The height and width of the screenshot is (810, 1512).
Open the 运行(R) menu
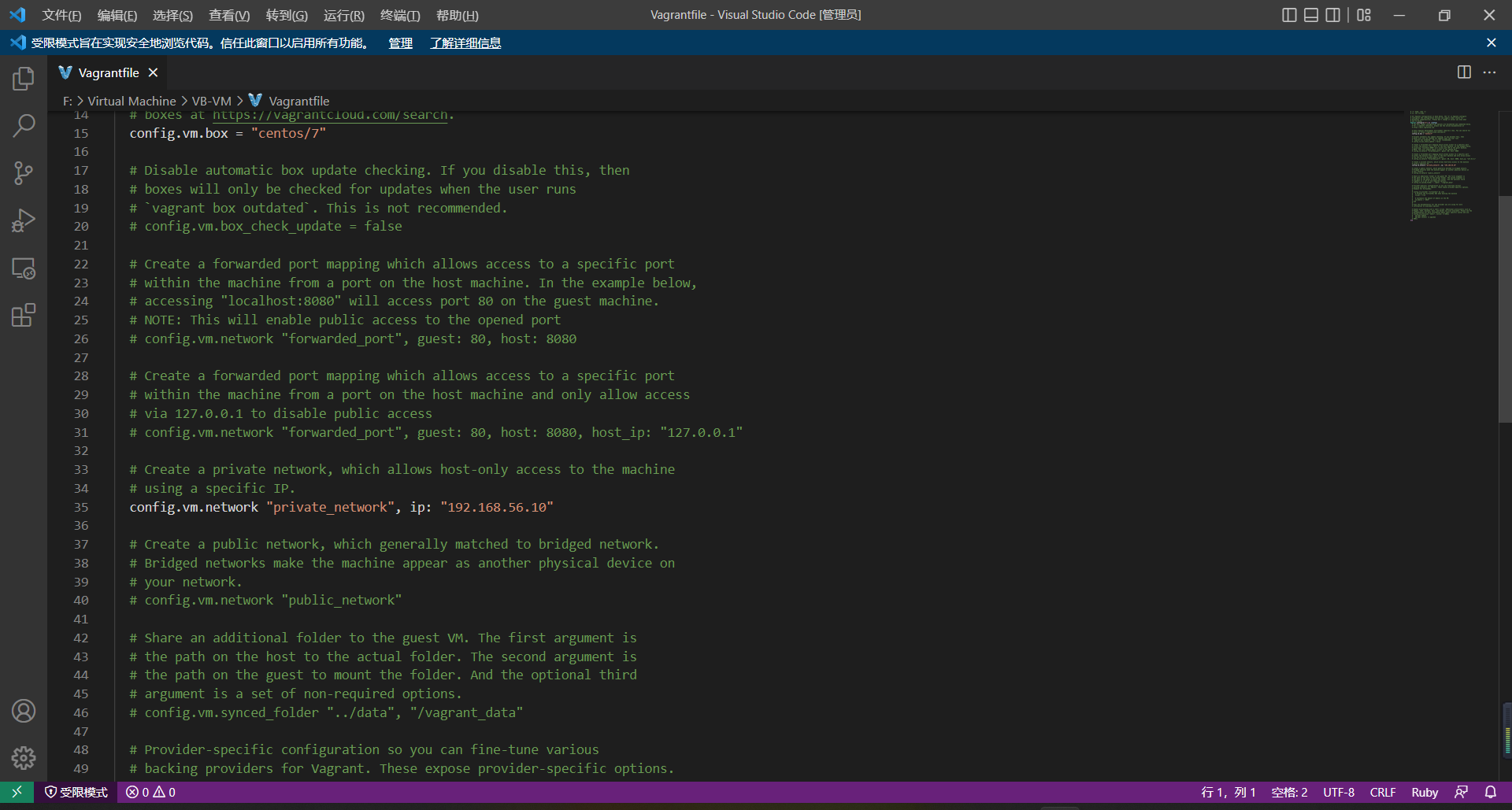pyautogui.click(x=344, y=15)
